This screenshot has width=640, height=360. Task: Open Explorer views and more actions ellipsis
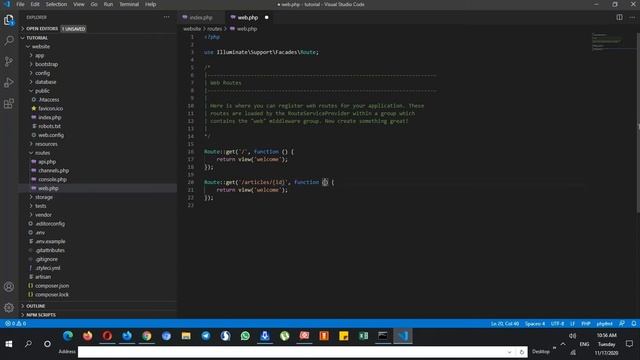pyautogui.click(x=167, y=17)
